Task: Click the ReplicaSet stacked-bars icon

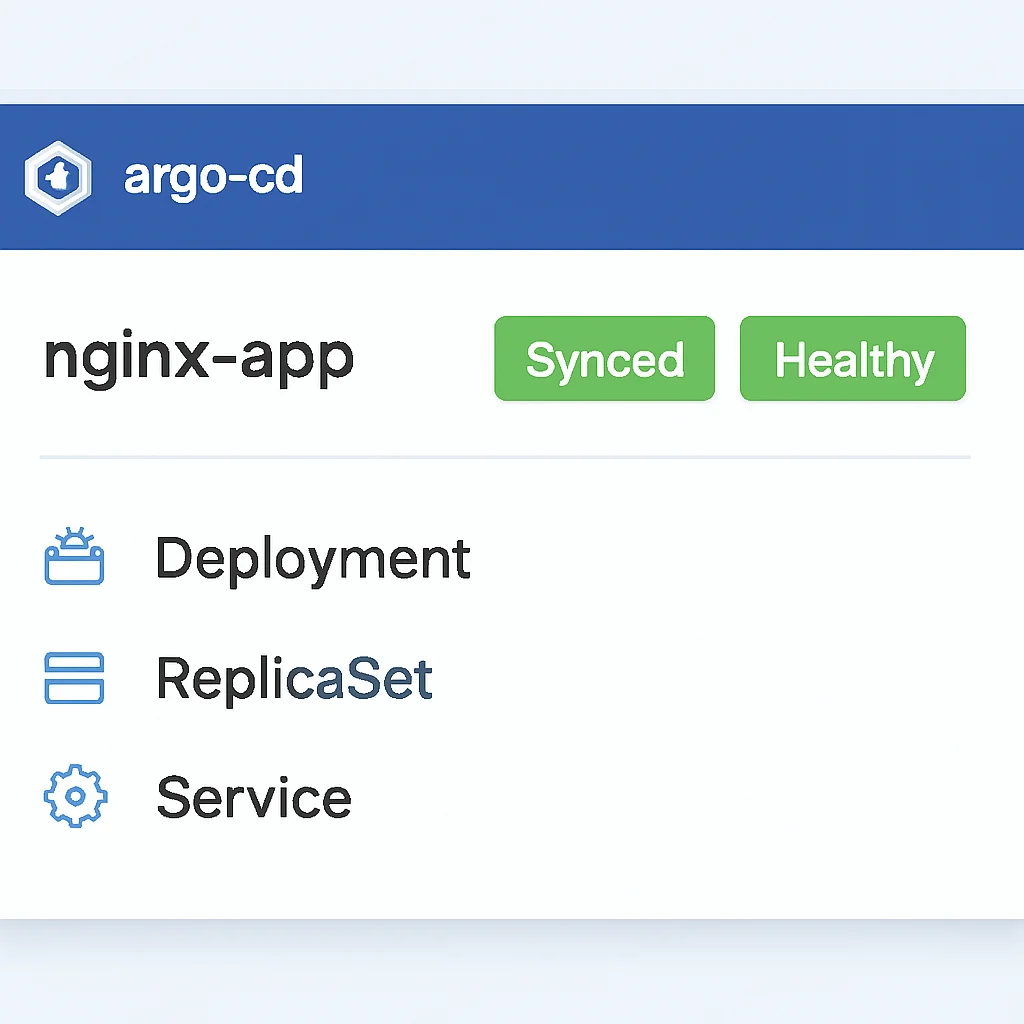Action: (74, 678)
